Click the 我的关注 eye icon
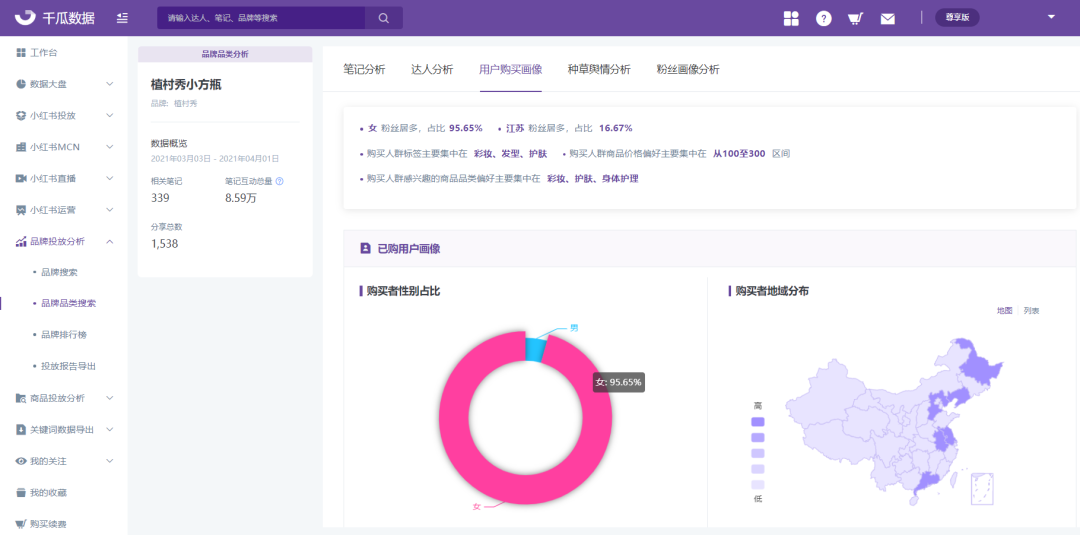 coord(21,461)
